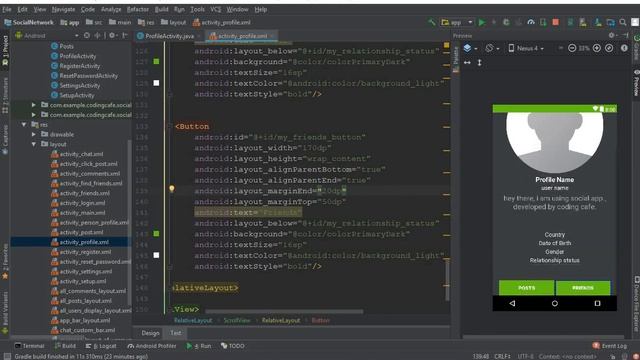Show preview warnings and errors icon

click(x=624, y=48)
